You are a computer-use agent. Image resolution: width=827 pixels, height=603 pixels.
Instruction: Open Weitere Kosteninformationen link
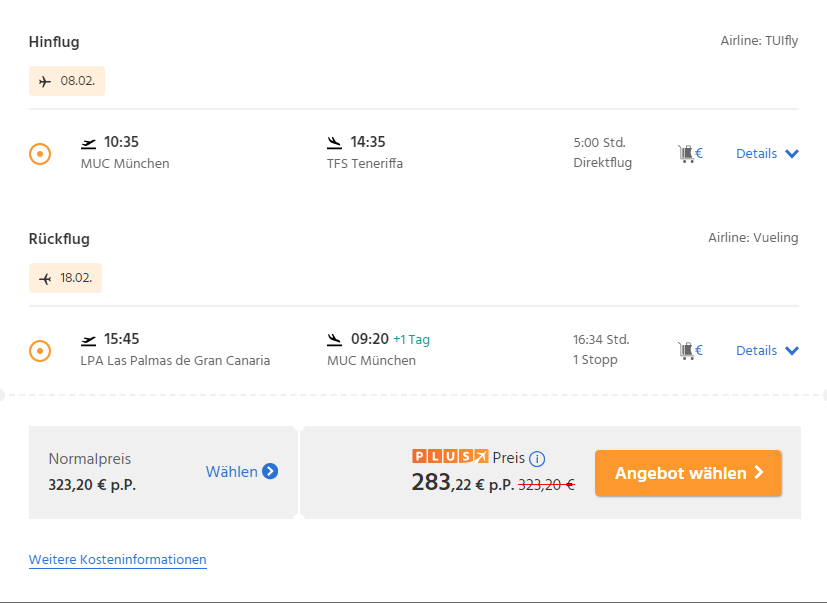(117, 560)
